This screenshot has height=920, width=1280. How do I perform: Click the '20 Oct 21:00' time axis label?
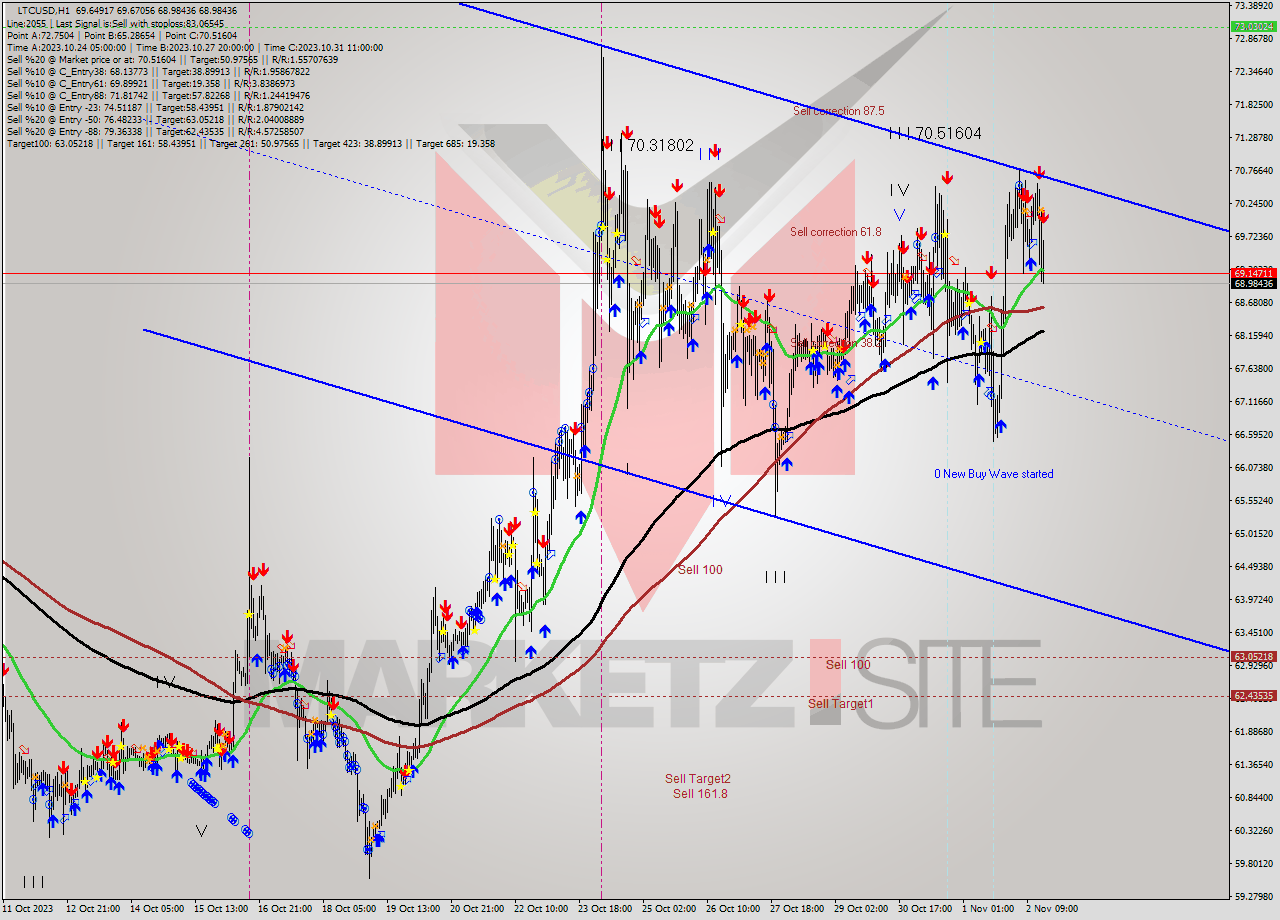tap(476, 909)
